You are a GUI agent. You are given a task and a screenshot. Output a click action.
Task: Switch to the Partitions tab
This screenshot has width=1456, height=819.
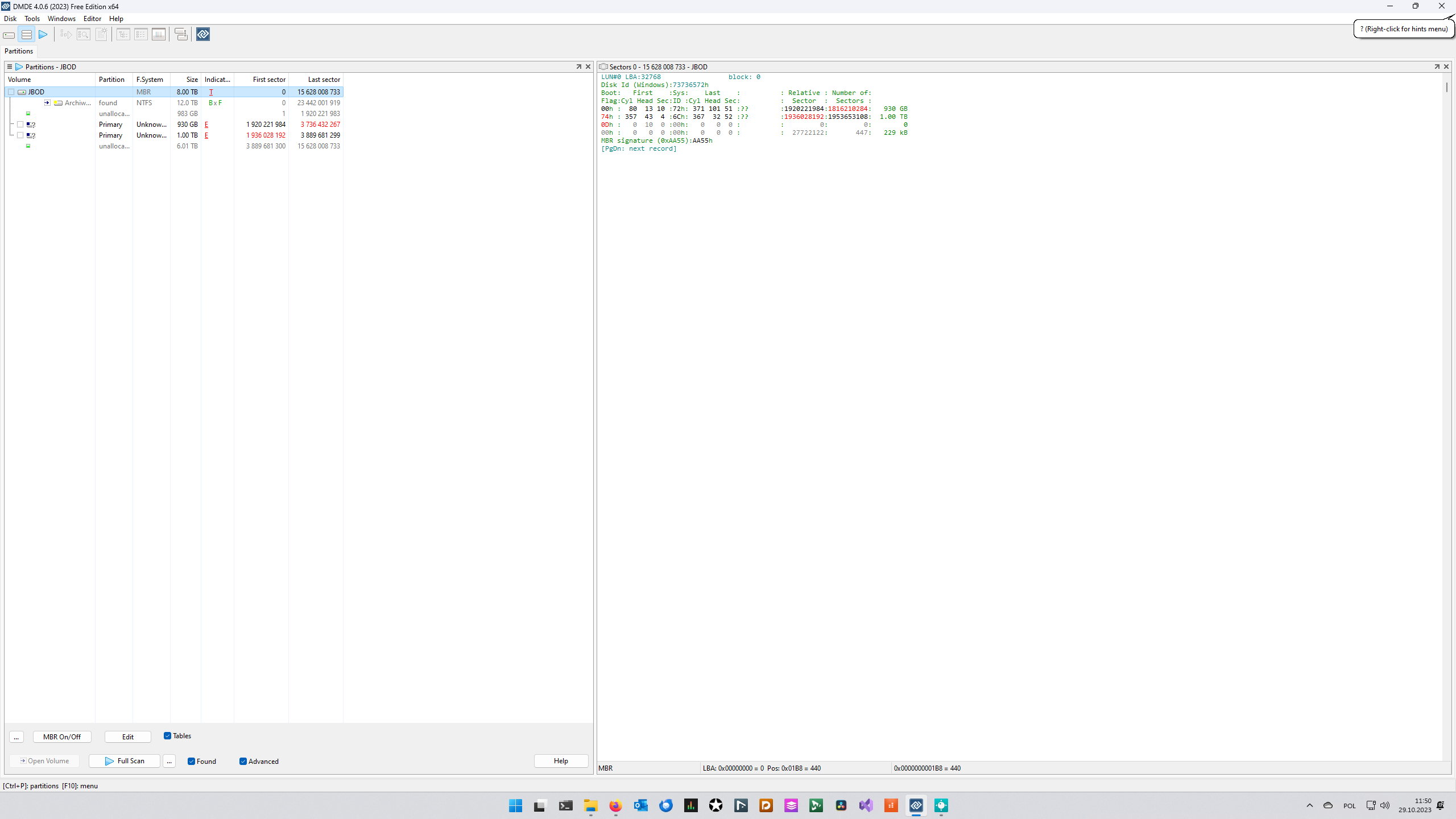pyautogui.click(x=19, y=51)
